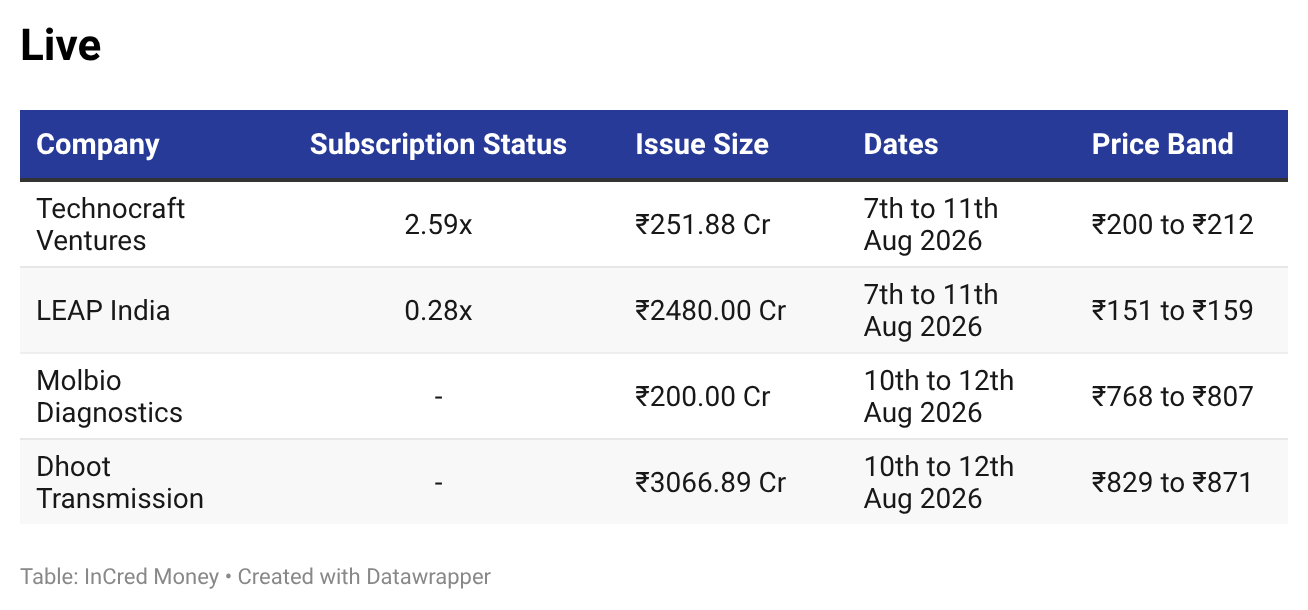The image size is (1308, 610).
Task: Click the Dhoot Transmission company name
Action: [x=120, y=482]
